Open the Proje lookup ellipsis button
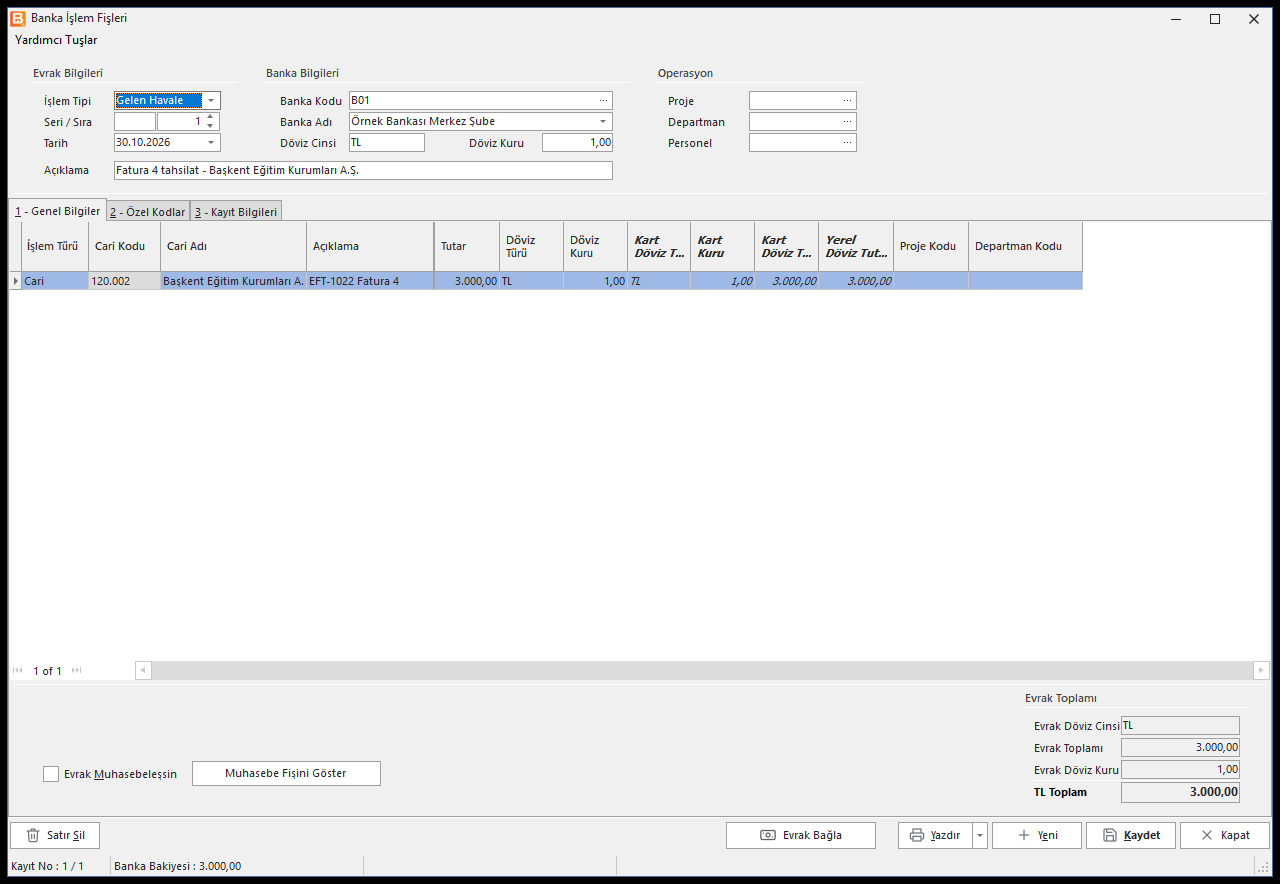This screenshot has width=1280, height=884. (848, 101)
